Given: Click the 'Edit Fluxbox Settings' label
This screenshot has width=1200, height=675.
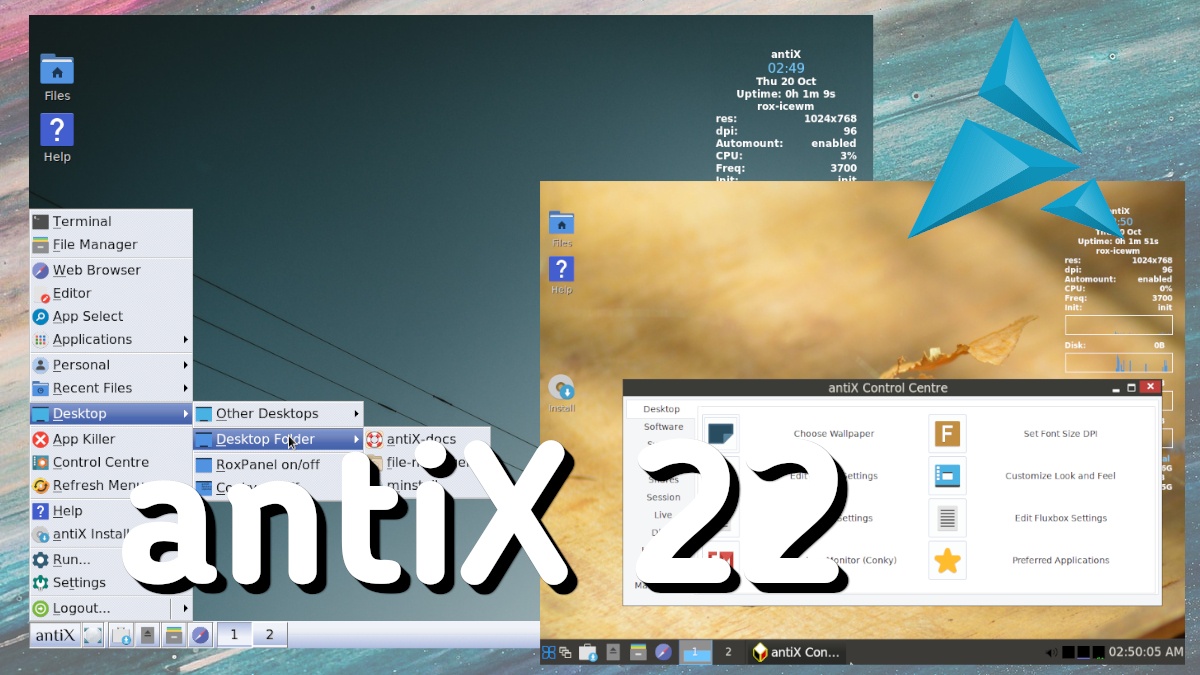Looking at the screenshot, I should (1060, 518).
